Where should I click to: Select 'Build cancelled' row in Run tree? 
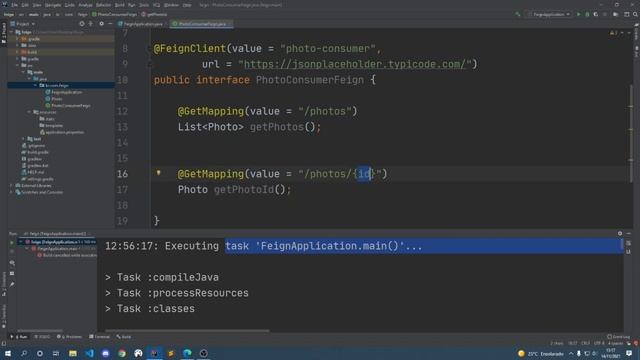click(x=67, y=255)
